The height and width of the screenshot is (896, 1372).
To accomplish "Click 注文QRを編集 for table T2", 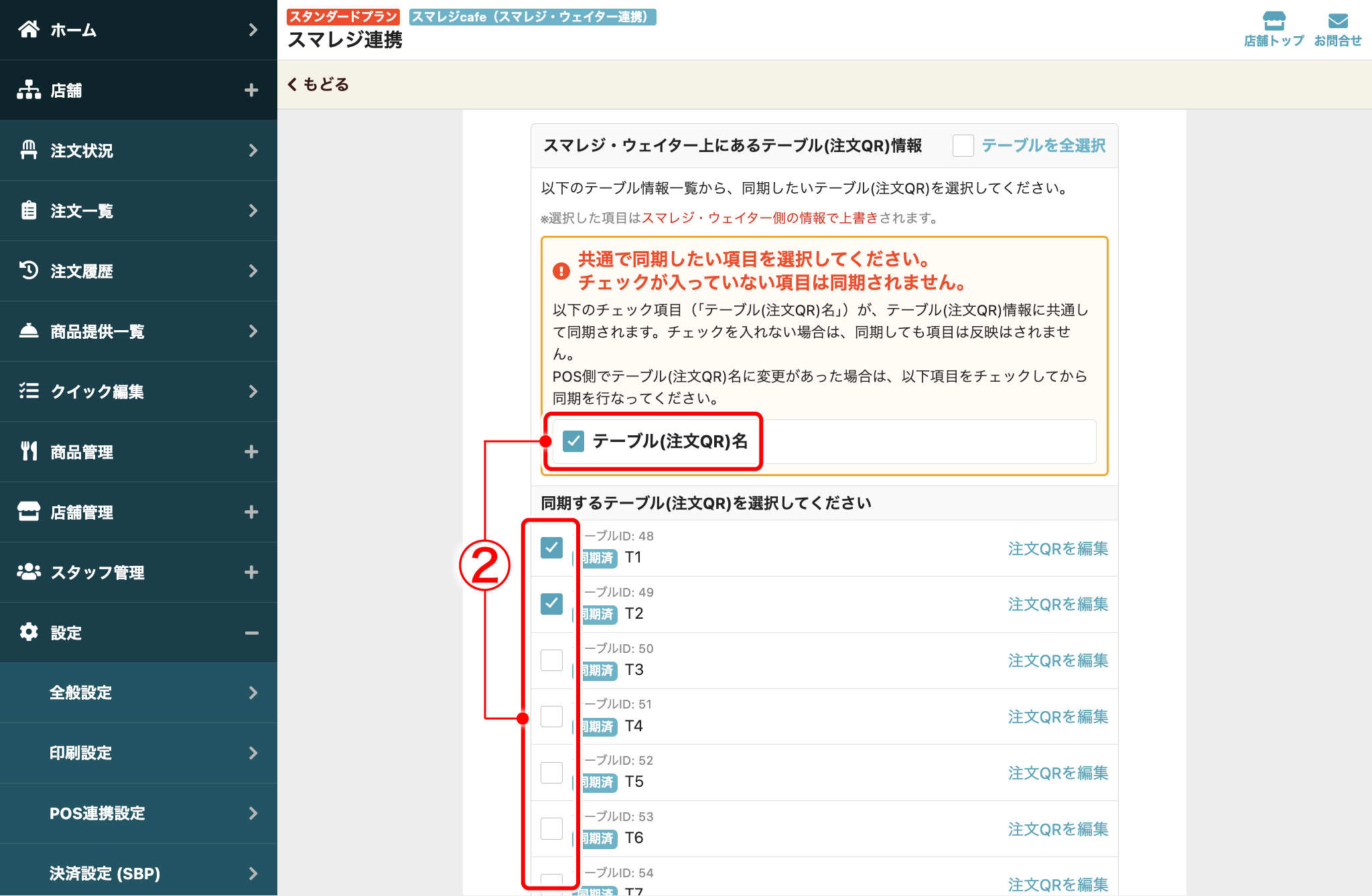I will [1058, 604].
